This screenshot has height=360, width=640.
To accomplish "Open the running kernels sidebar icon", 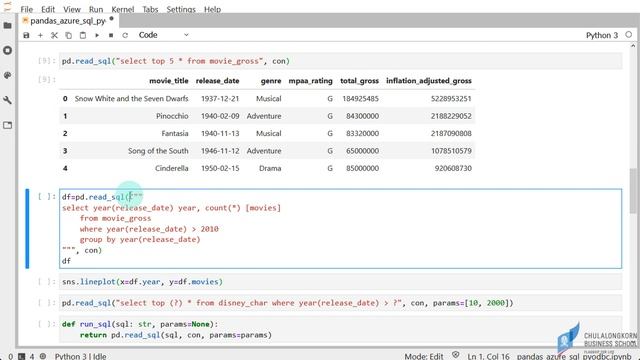I will click(x=7, y=50).
